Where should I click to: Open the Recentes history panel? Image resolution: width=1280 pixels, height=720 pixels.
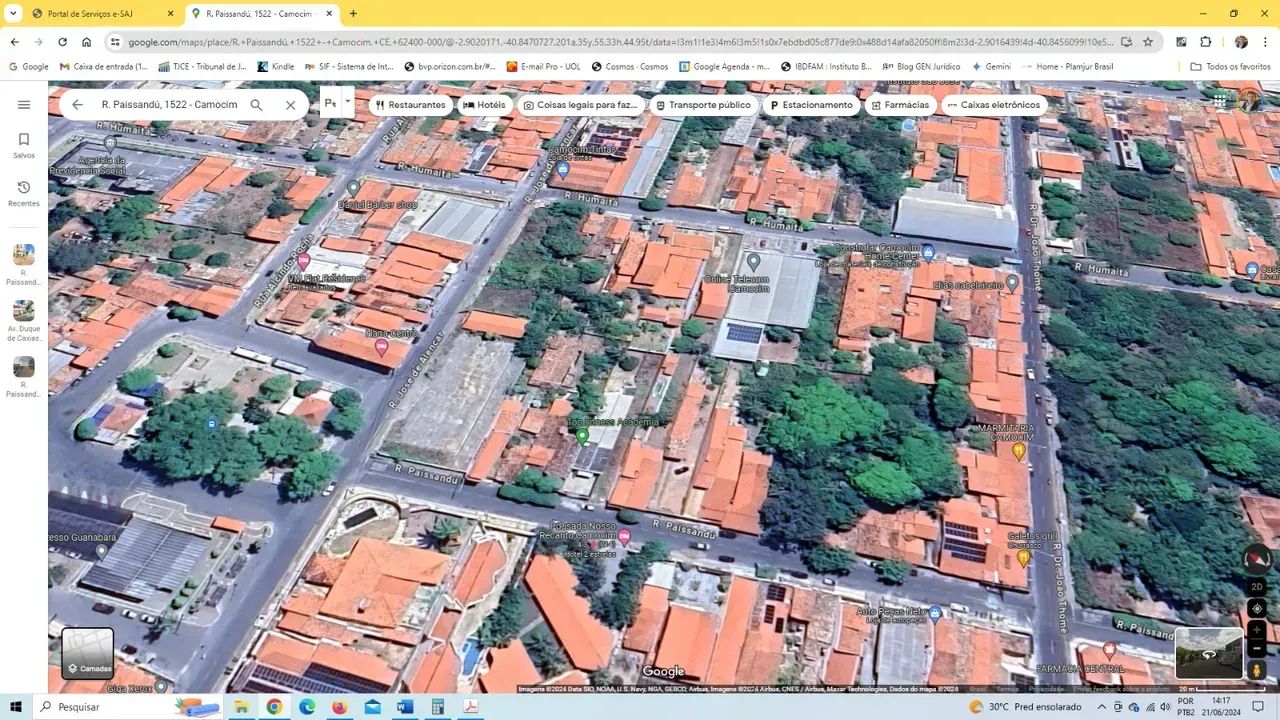[24, 193]
